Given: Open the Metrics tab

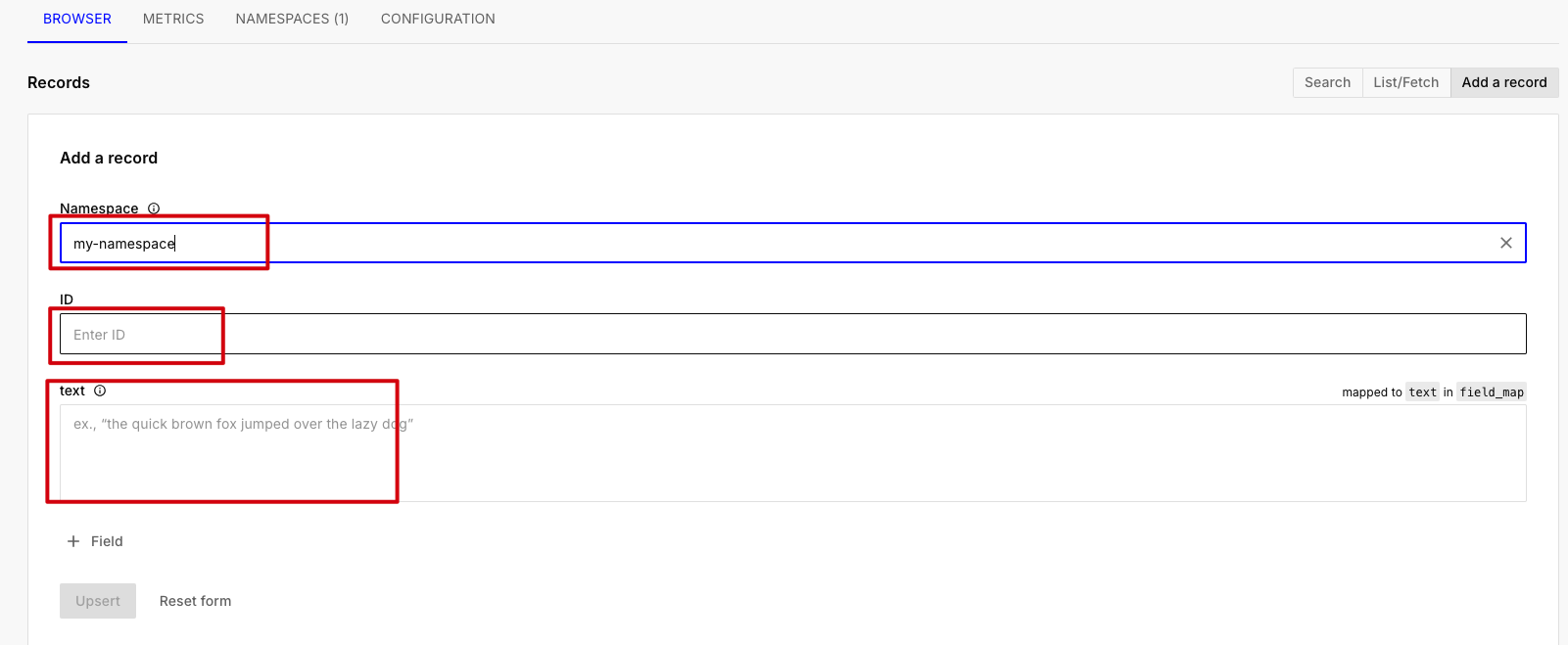Looking at the screenshot, I should (x=173, y=19).
